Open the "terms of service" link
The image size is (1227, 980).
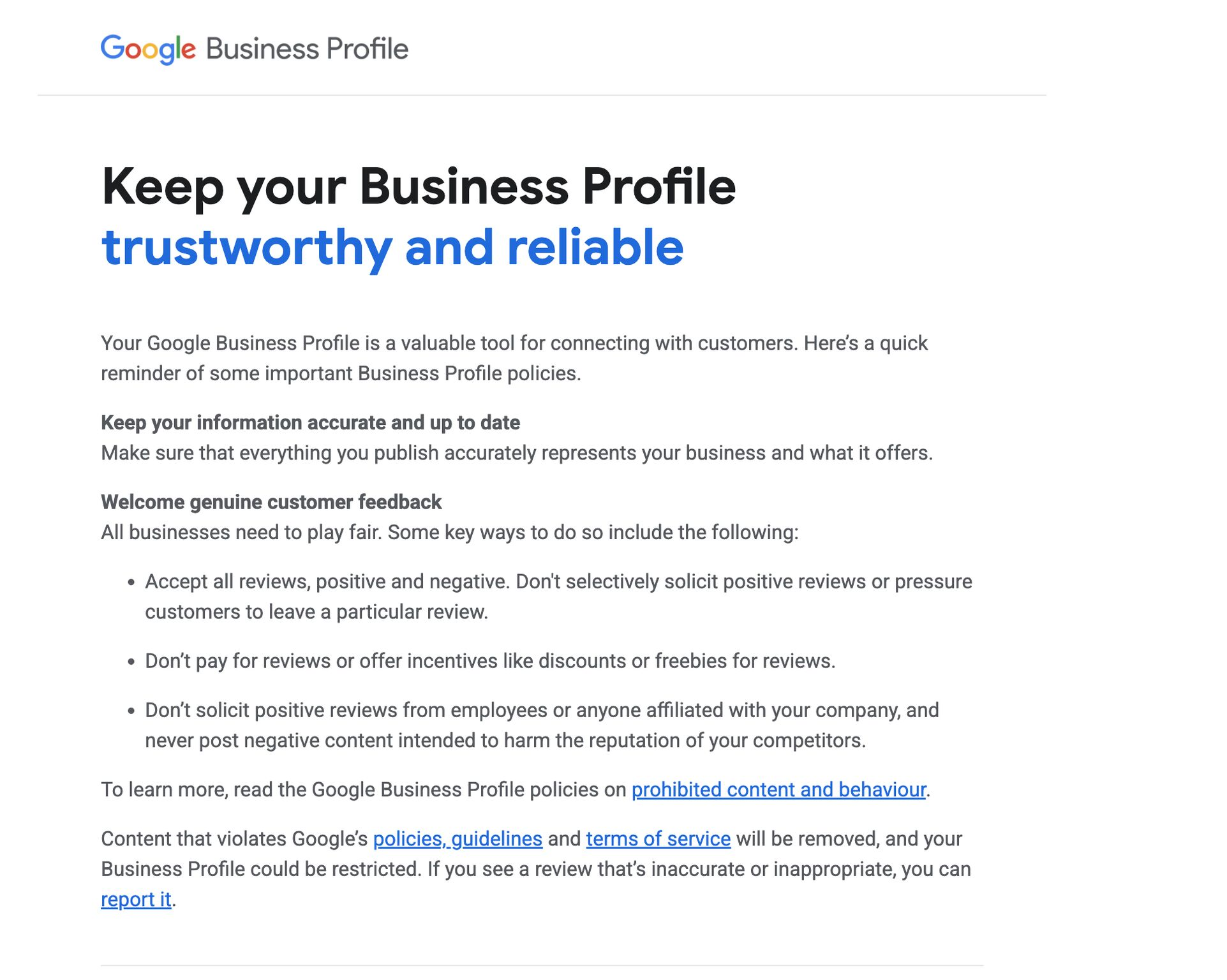[x=658, y=839]
